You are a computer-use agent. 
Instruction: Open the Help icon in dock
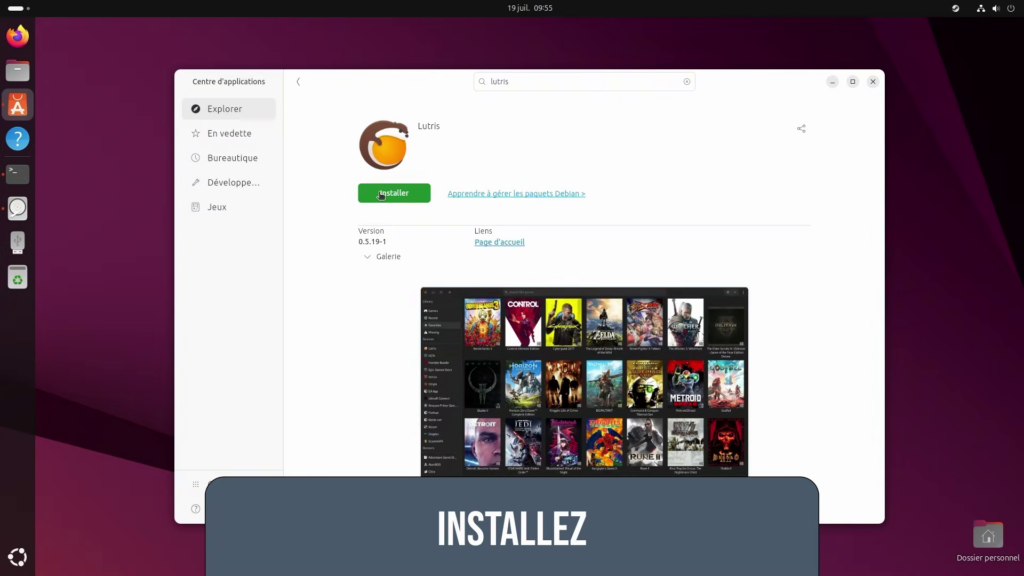click(18, 139)
